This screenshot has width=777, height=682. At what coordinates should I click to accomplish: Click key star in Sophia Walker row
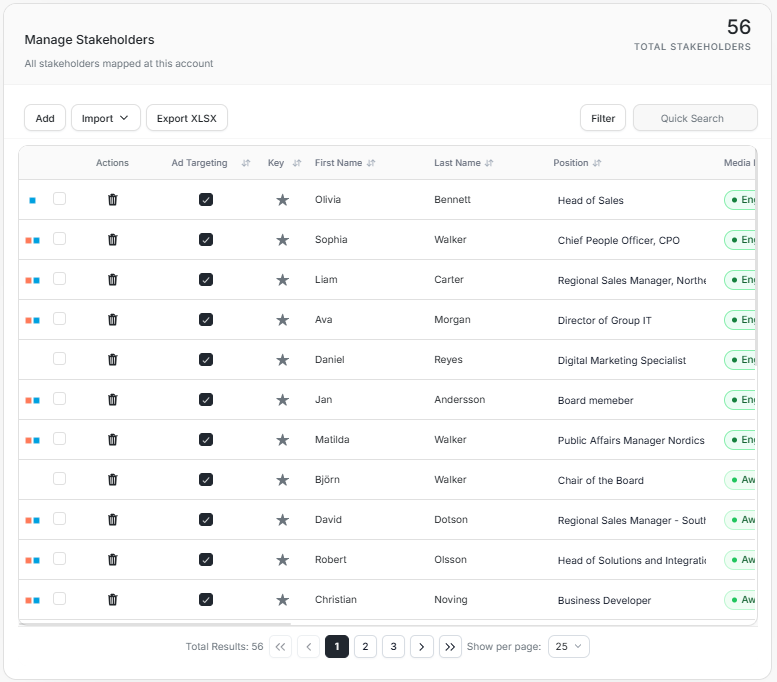(282, 240)
